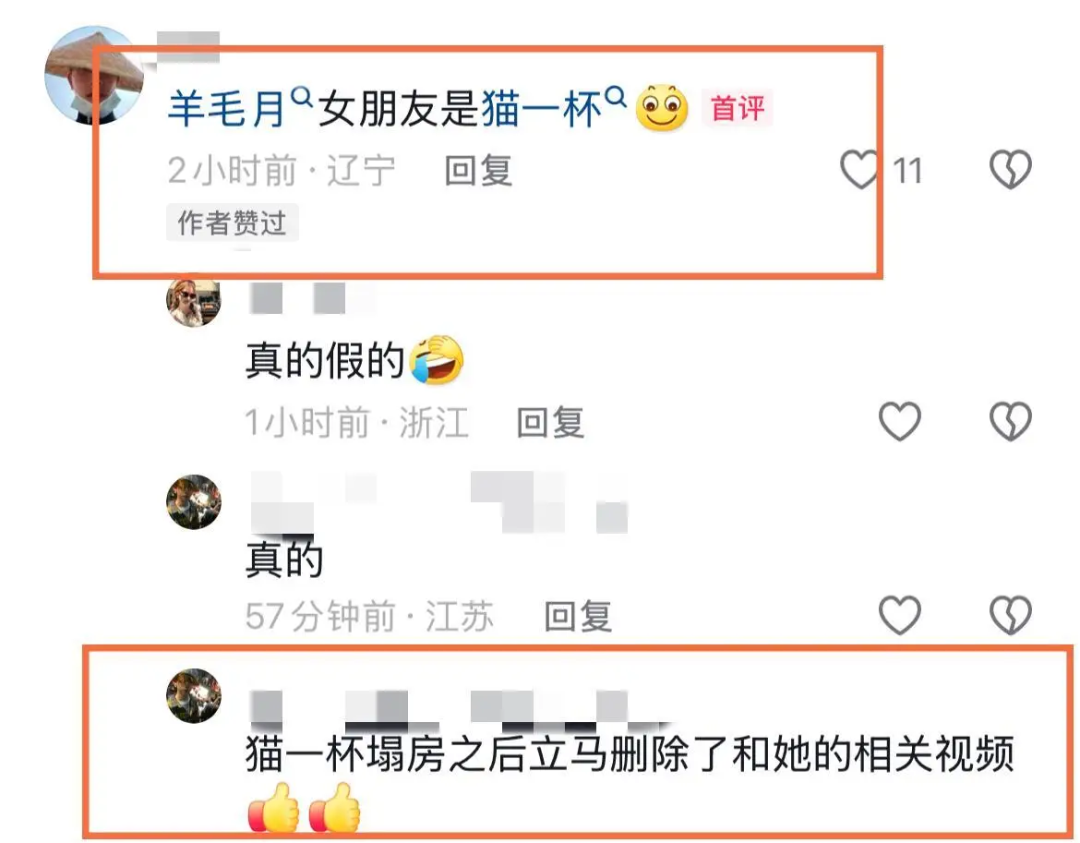Reply to the 2小时前 辽宁 comment
Image resolution: width=1080 pixels, height=843 pixels.
[479, 171]
